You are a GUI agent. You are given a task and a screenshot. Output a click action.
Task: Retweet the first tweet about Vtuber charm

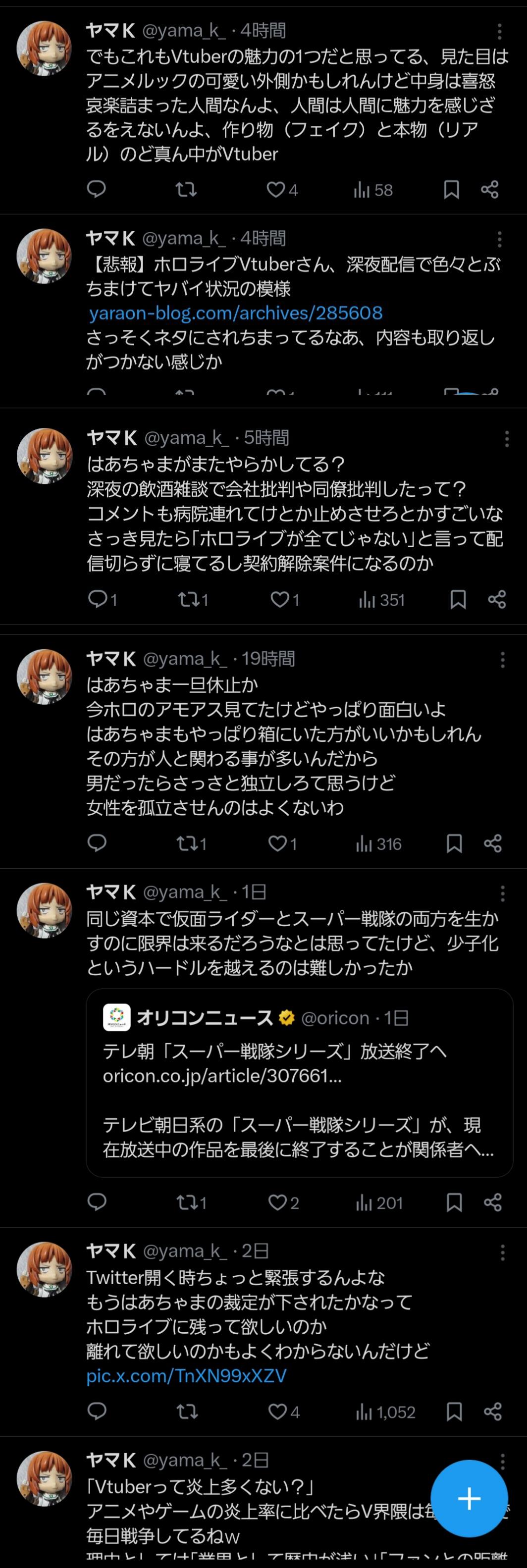pos(186,189)
